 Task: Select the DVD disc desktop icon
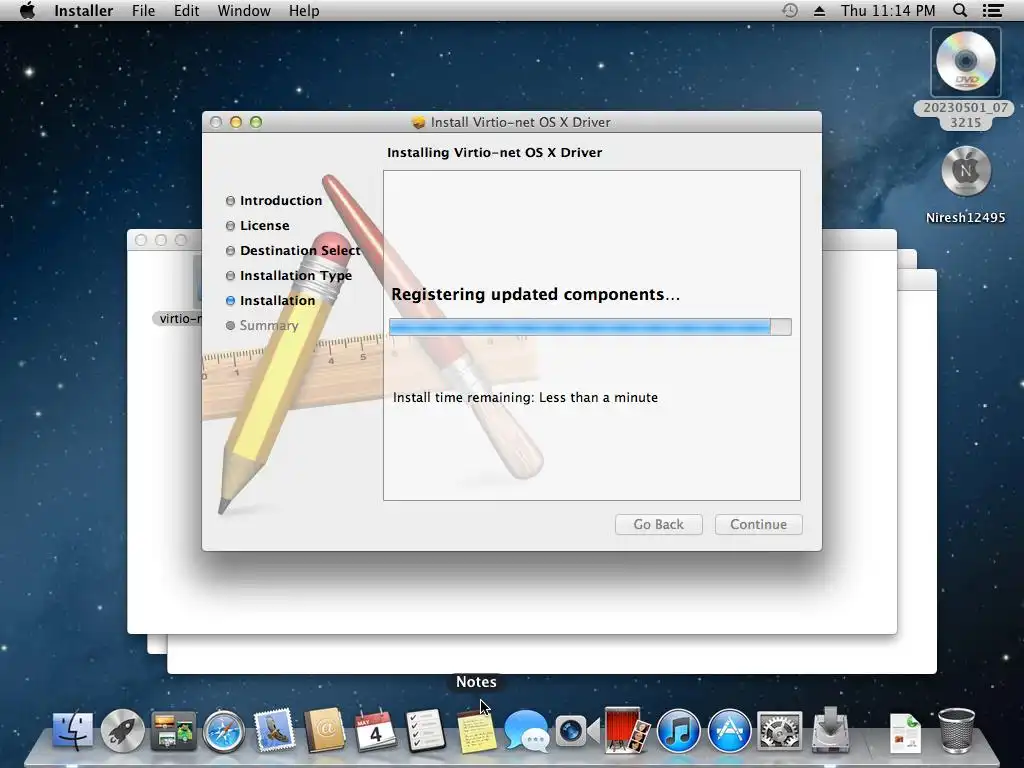tap(965, 63)
